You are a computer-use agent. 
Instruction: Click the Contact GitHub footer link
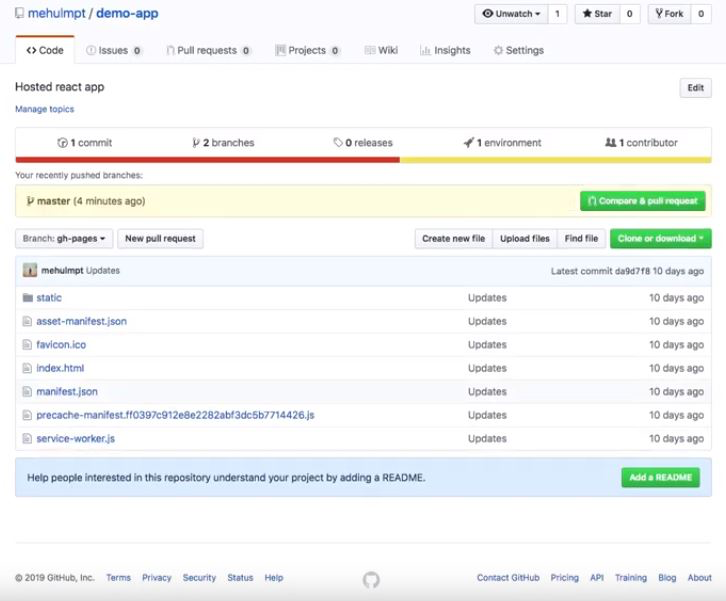pos(508,578)
